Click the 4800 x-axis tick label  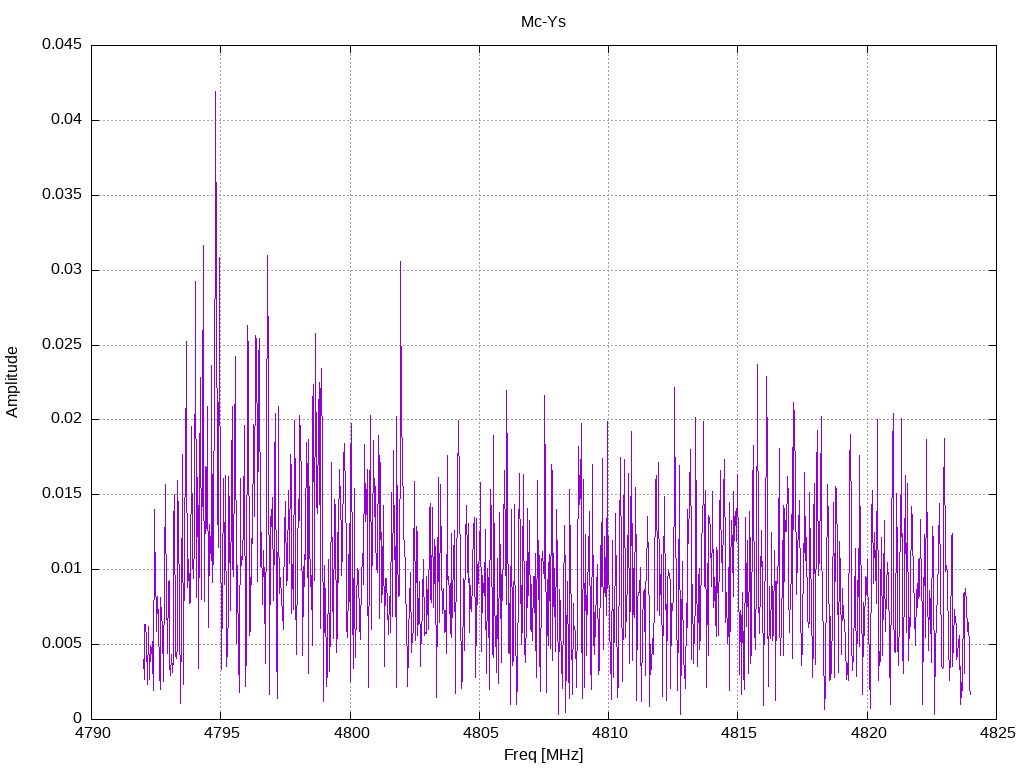pyautogui.click(x=350, y=734)
